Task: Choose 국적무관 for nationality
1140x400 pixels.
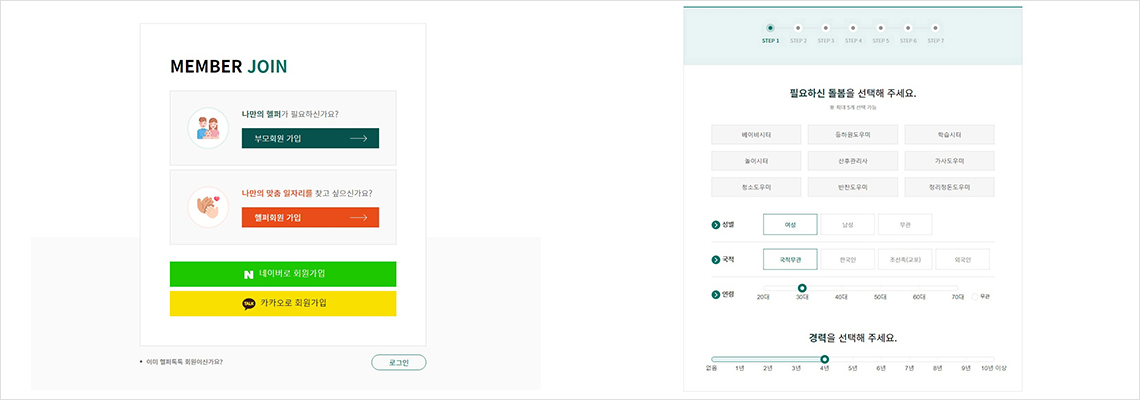Action: tap(790, 260)
